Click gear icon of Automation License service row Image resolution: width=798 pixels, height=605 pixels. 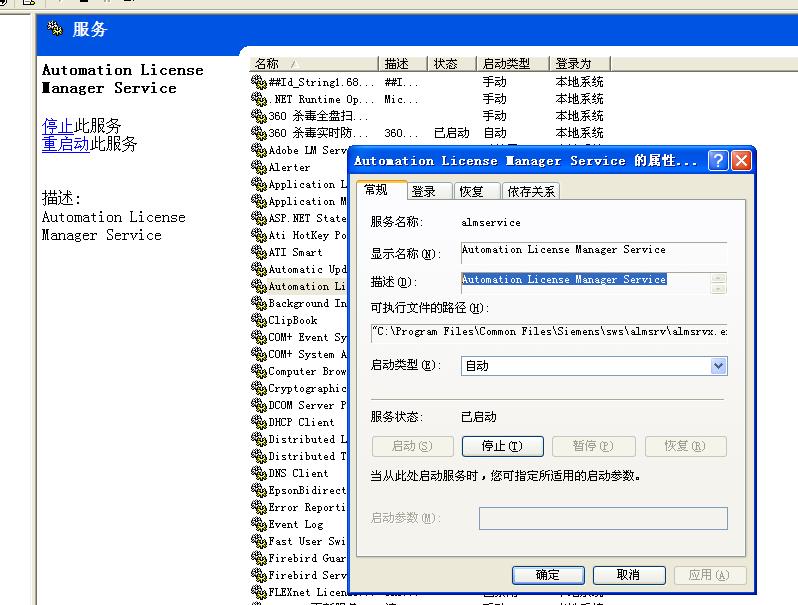pyautogui.click(x=259, y=286)
